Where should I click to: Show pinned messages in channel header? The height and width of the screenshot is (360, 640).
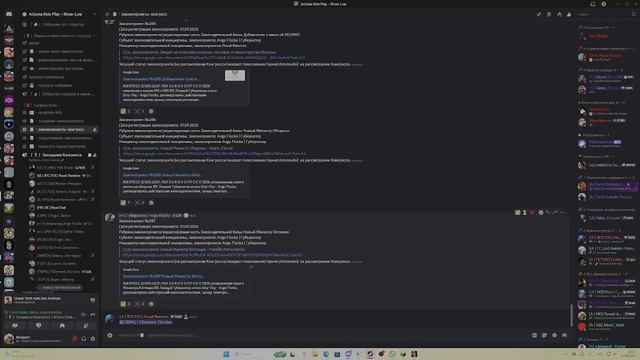[559, 14]
